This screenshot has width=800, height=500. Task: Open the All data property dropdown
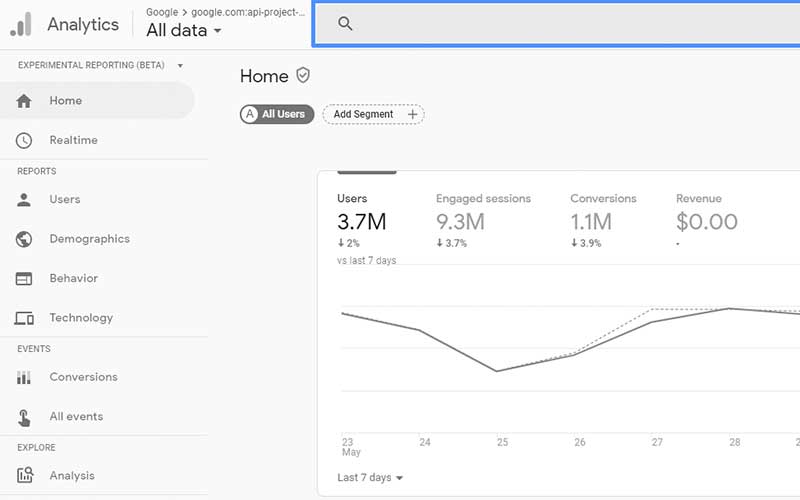pos(183,31)
